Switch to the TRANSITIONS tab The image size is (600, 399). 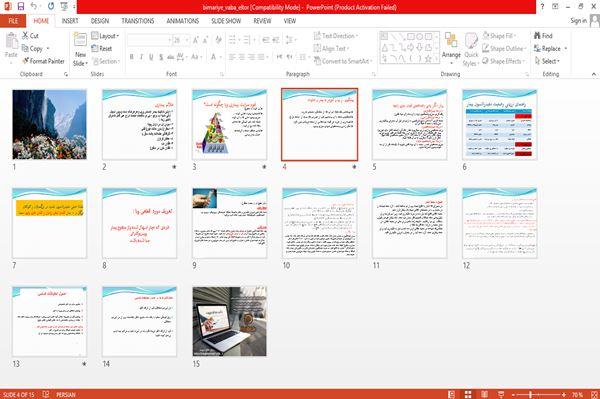(138, 21)
